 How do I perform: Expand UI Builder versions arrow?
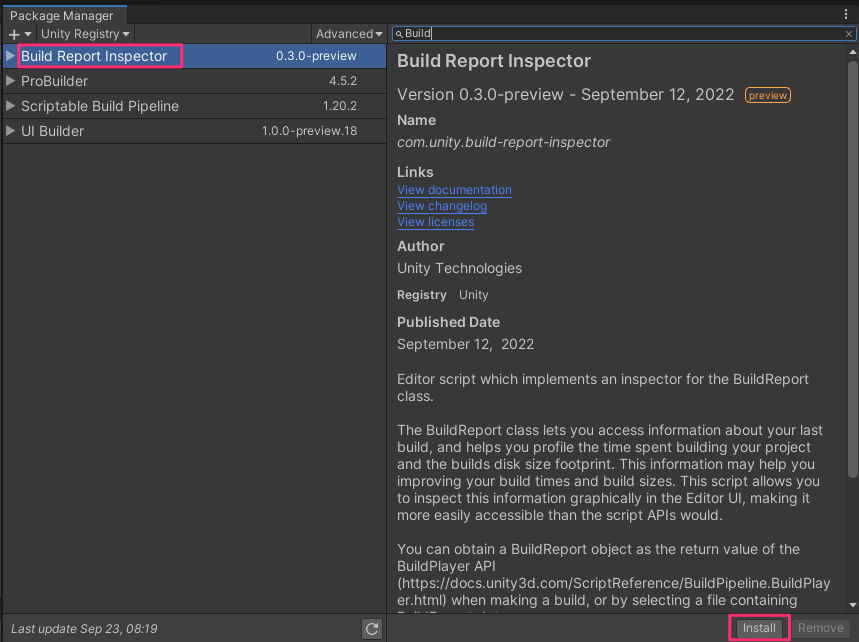(x=10, y=131)
